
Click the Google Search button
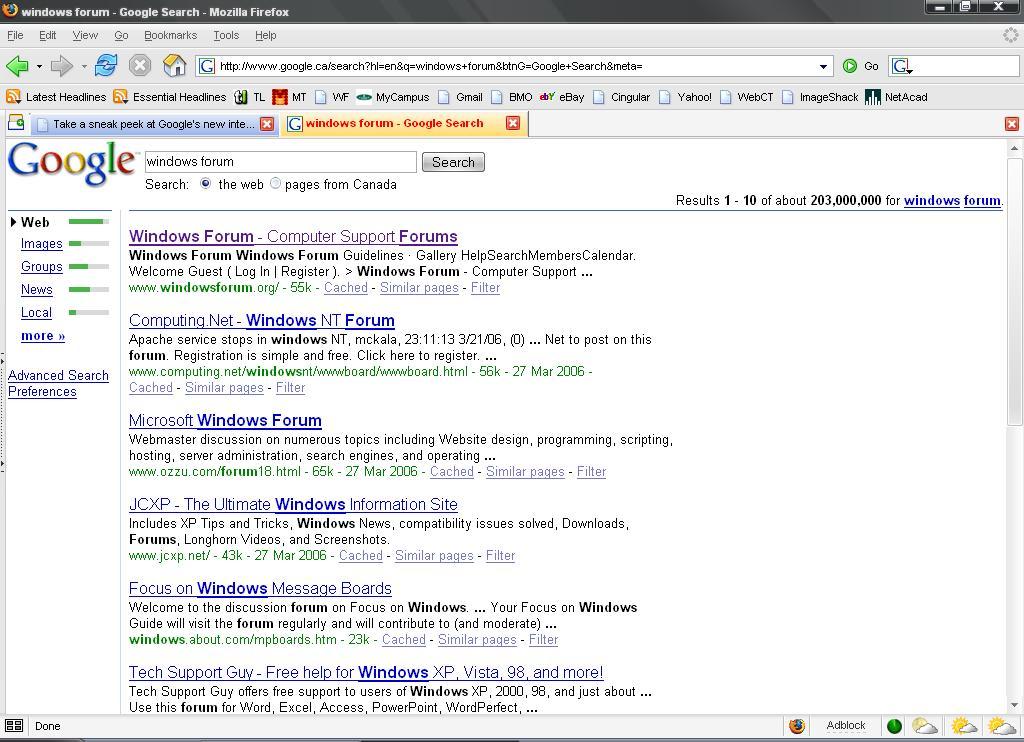(453, 162)
